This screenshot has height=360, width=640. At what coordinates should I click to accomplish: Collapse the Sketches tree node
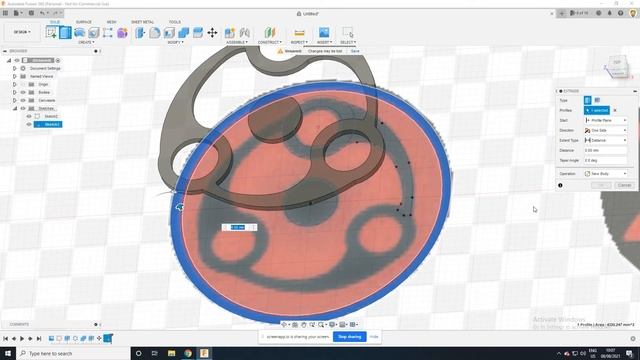(15, 108)
